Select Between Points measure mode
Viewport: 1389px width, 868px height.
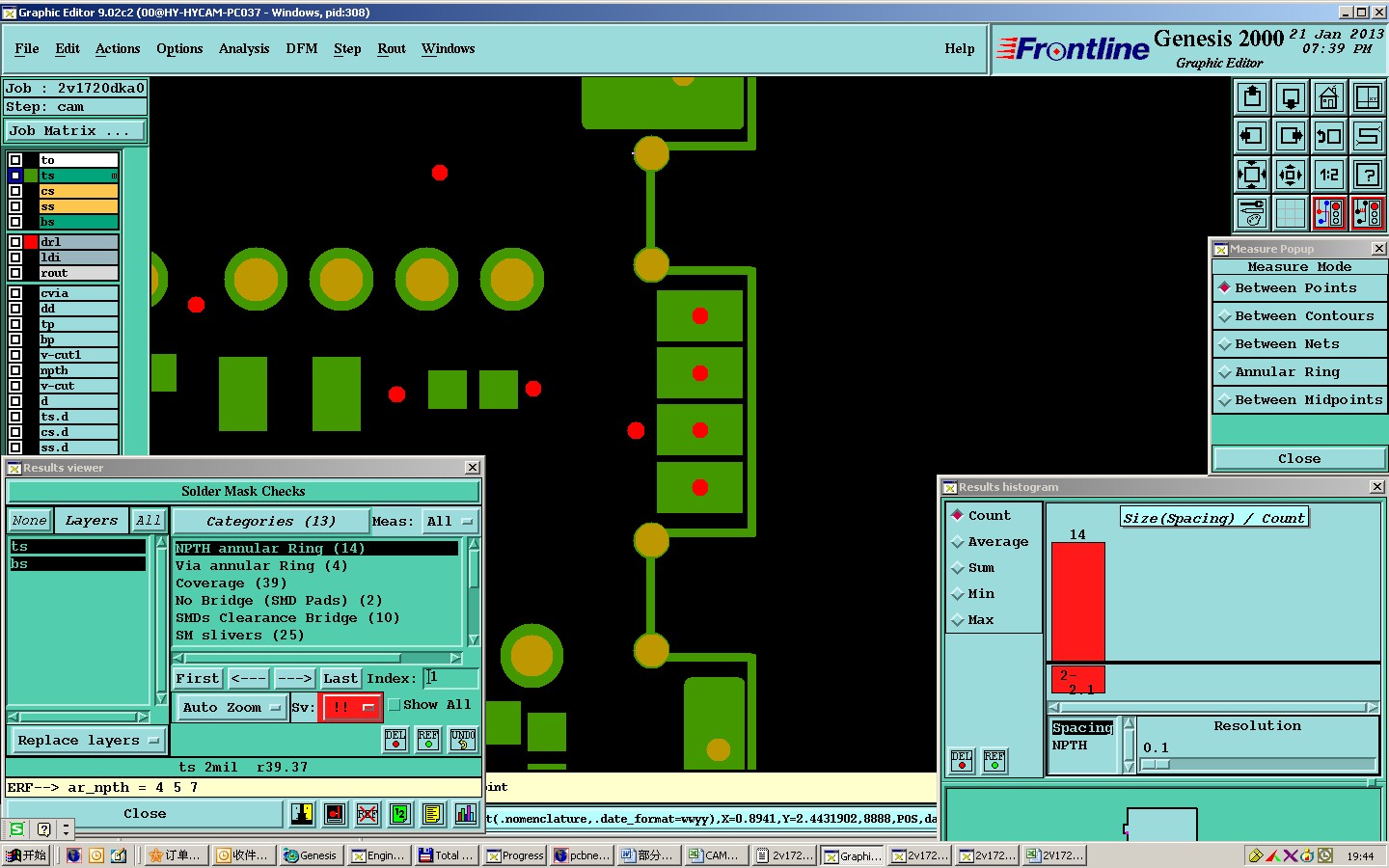coord(1299,287)
